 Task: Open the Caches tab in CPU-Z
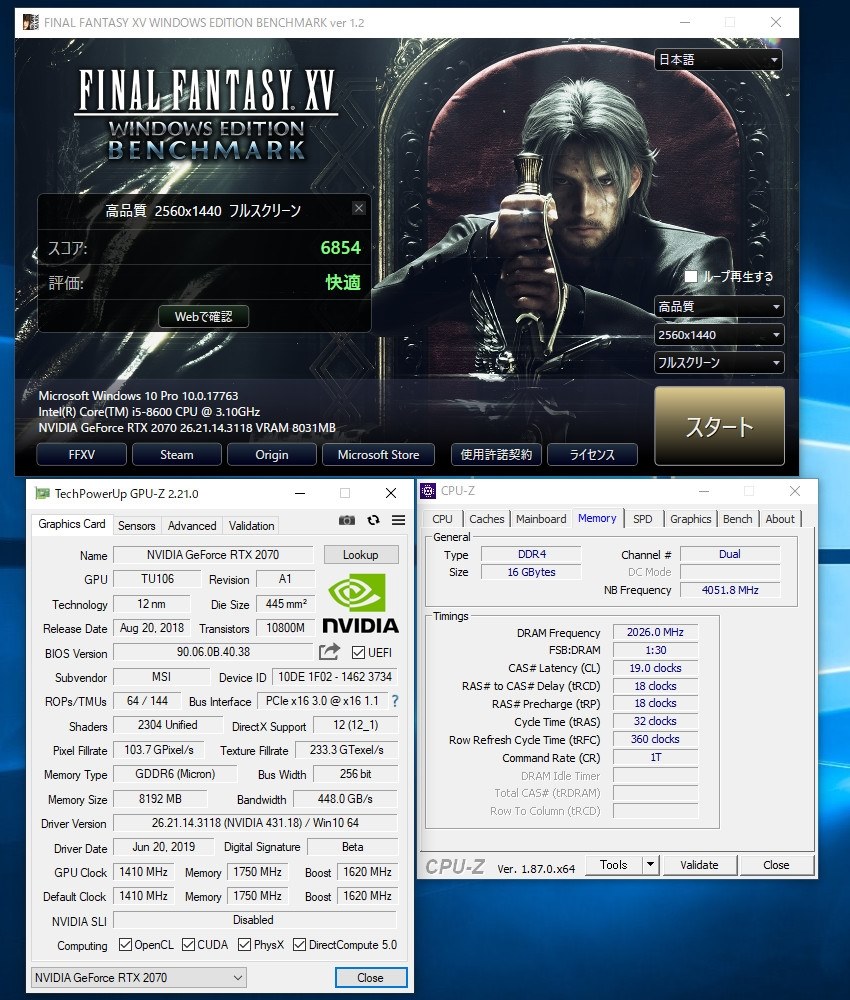tap(487, 518)
